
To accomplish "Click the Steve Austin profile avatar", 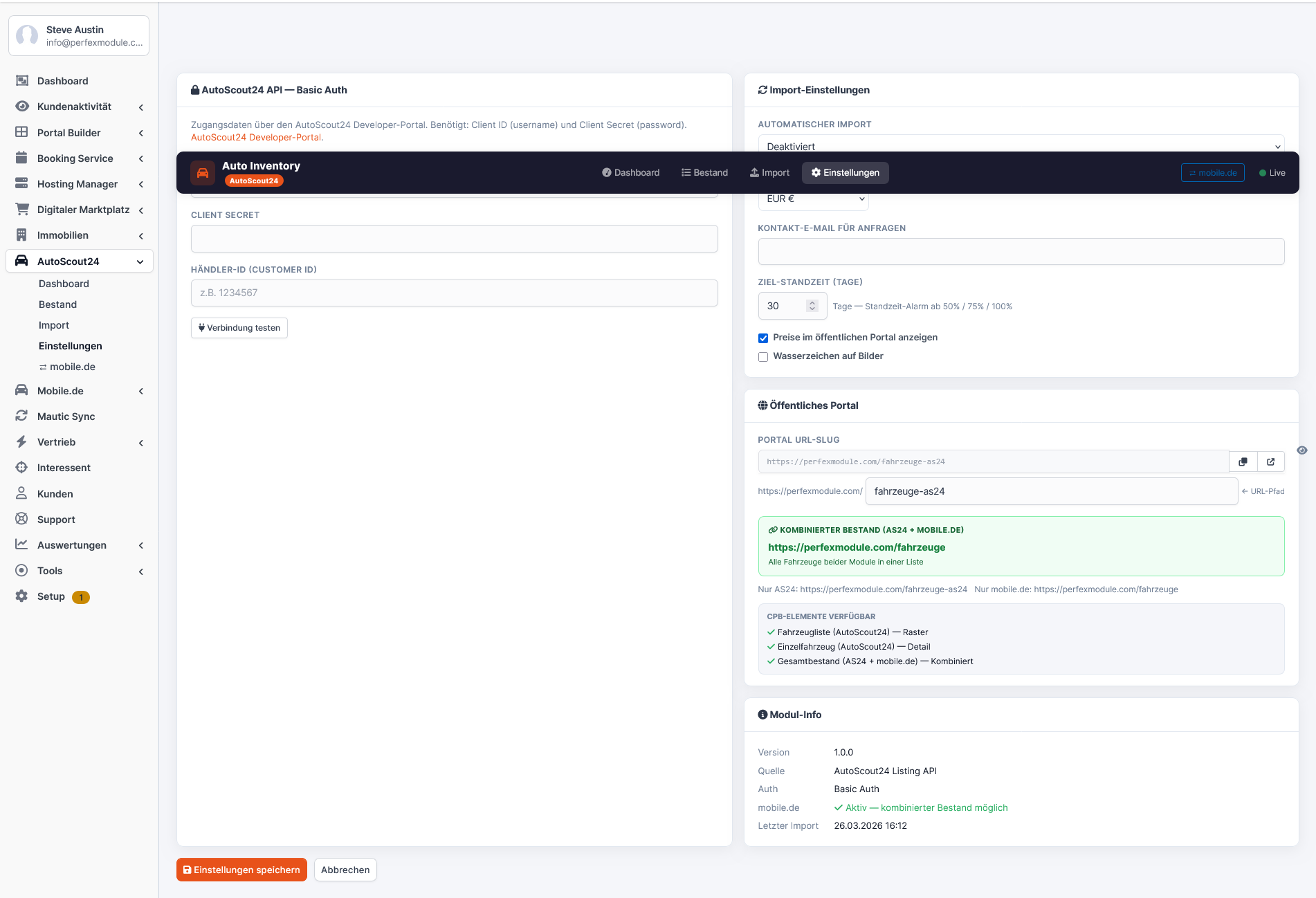I will click(28, 35).
